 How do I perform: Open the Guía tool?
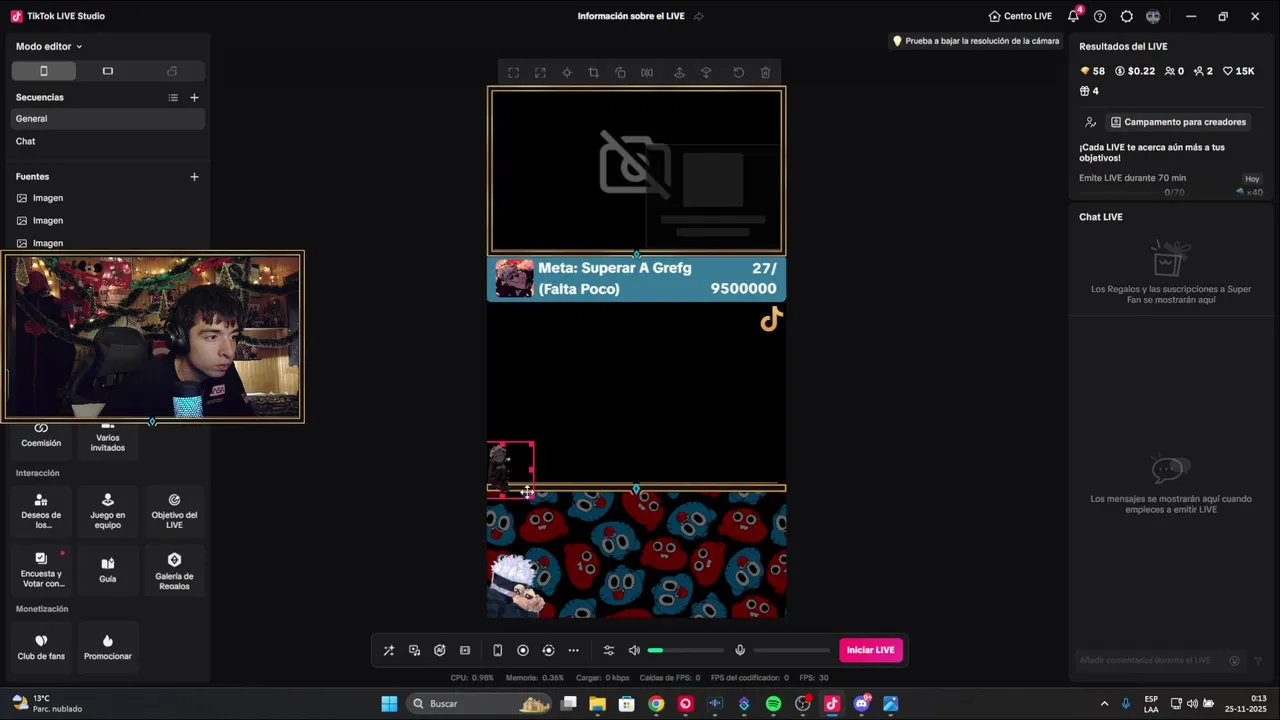[108, 570]
